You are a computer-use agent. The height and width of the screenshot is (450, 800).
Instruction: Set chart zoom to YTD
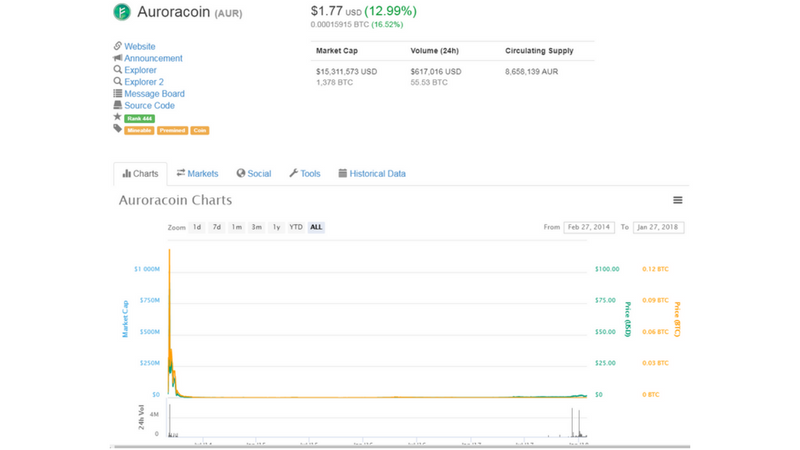point(296,228)
